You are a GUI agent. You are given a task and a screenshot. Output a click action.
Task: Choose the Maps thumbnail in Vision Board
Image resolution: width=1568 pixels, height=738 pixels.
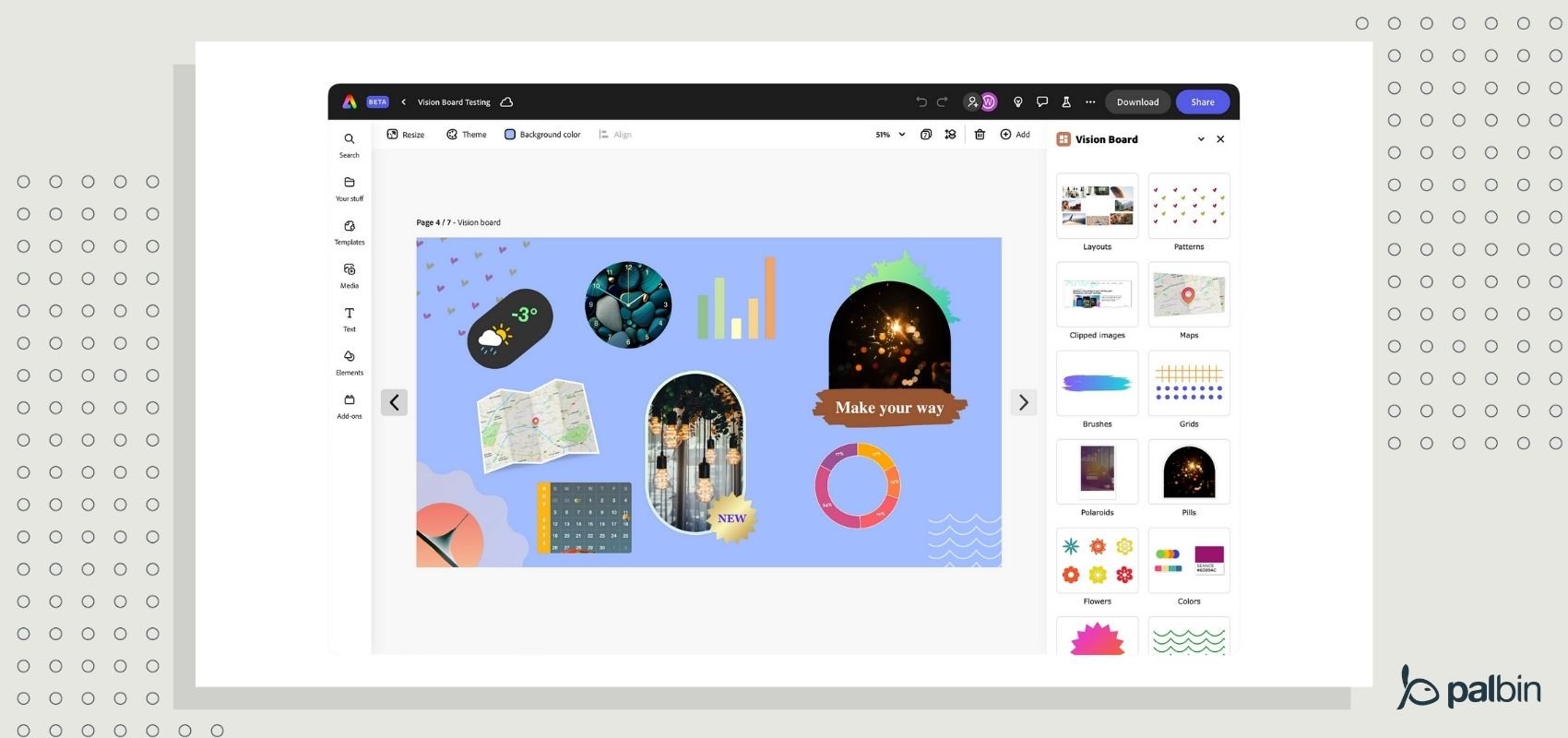pos(1188,294)
